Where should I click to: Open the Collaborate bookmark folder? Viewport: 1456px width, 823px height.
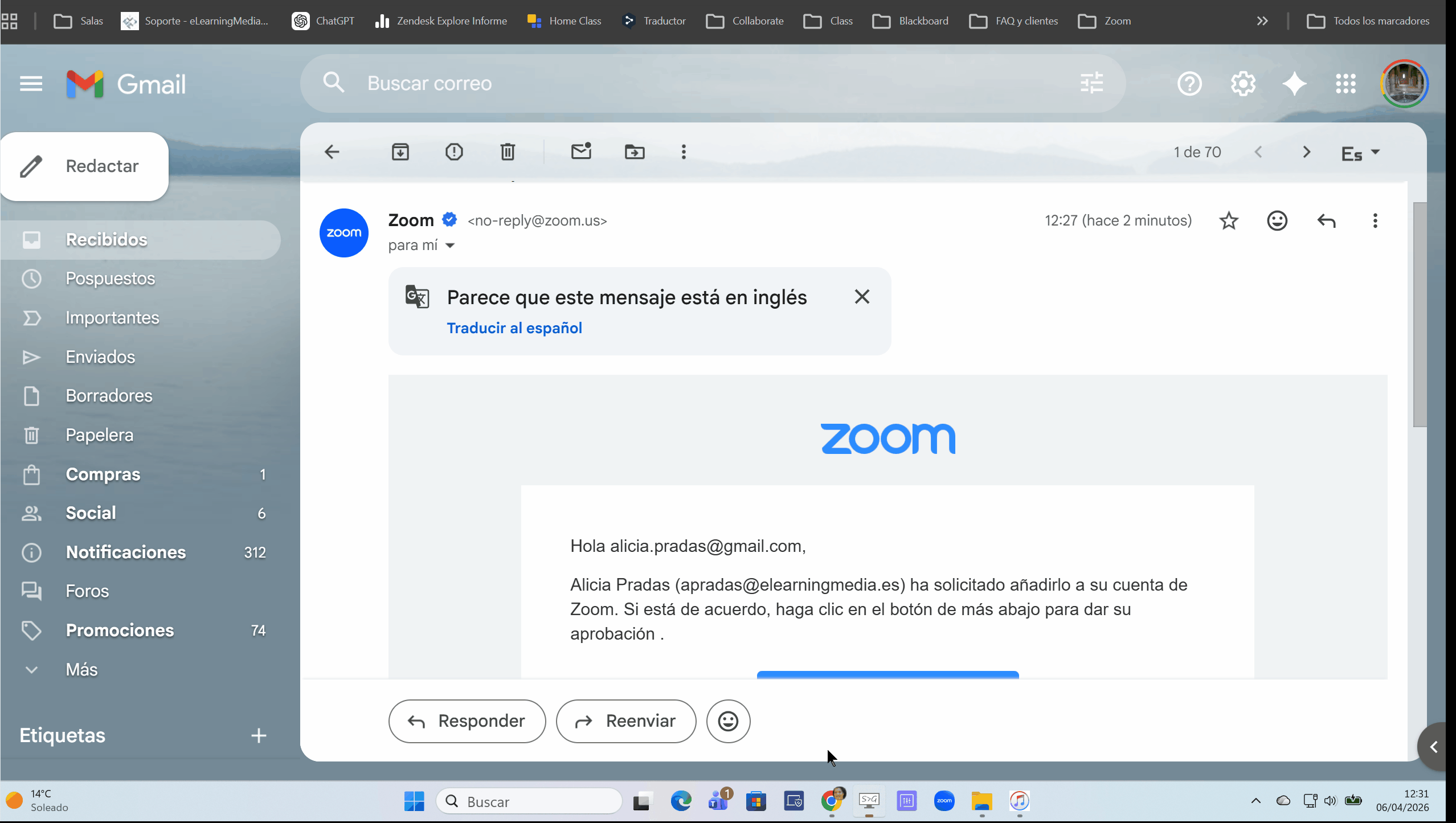744,21
